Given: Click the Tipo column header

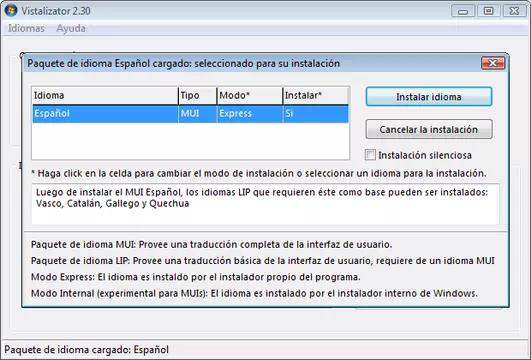Looking at the screenshot, I should pyautogui.click(x=197, y=96).
